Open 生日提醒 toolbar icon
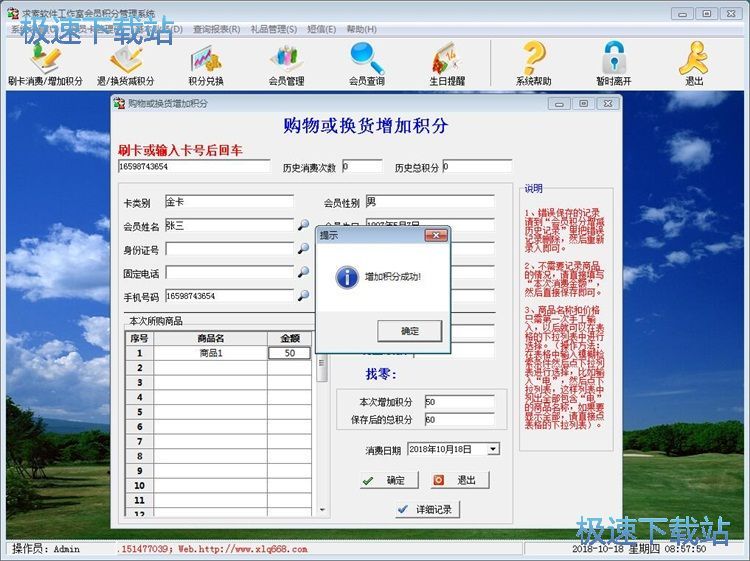750x561 pixels. [447, 65]
